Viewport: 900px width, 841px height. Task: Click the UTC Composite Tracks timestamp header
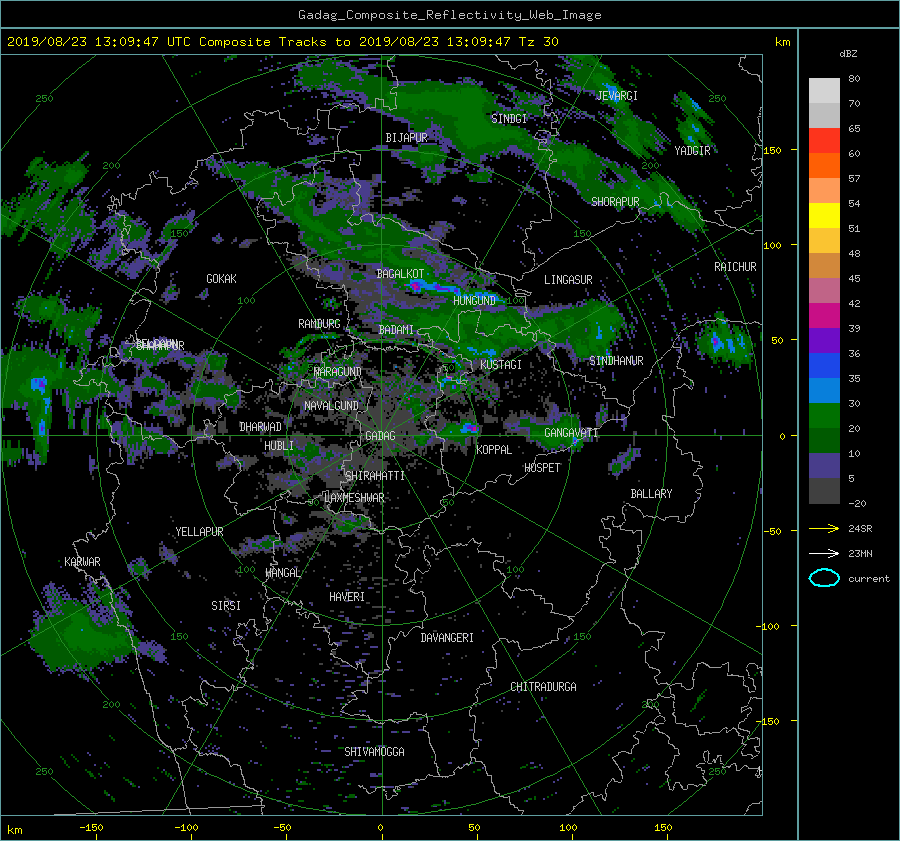click(282, 42)
